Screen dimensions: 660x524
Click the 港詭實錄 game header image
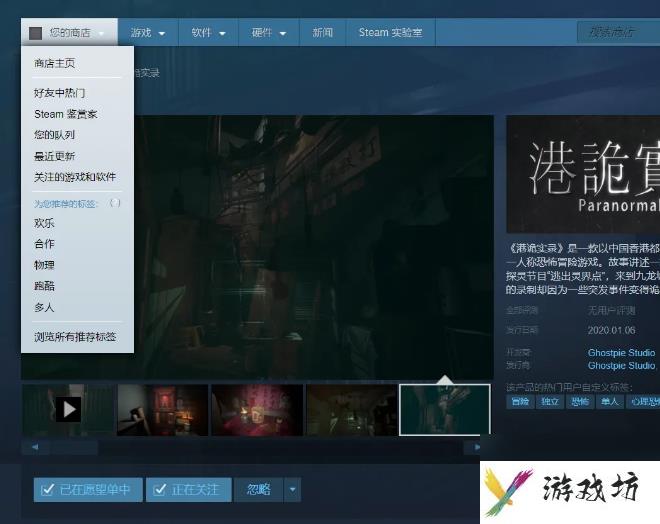tap(583, 174)
